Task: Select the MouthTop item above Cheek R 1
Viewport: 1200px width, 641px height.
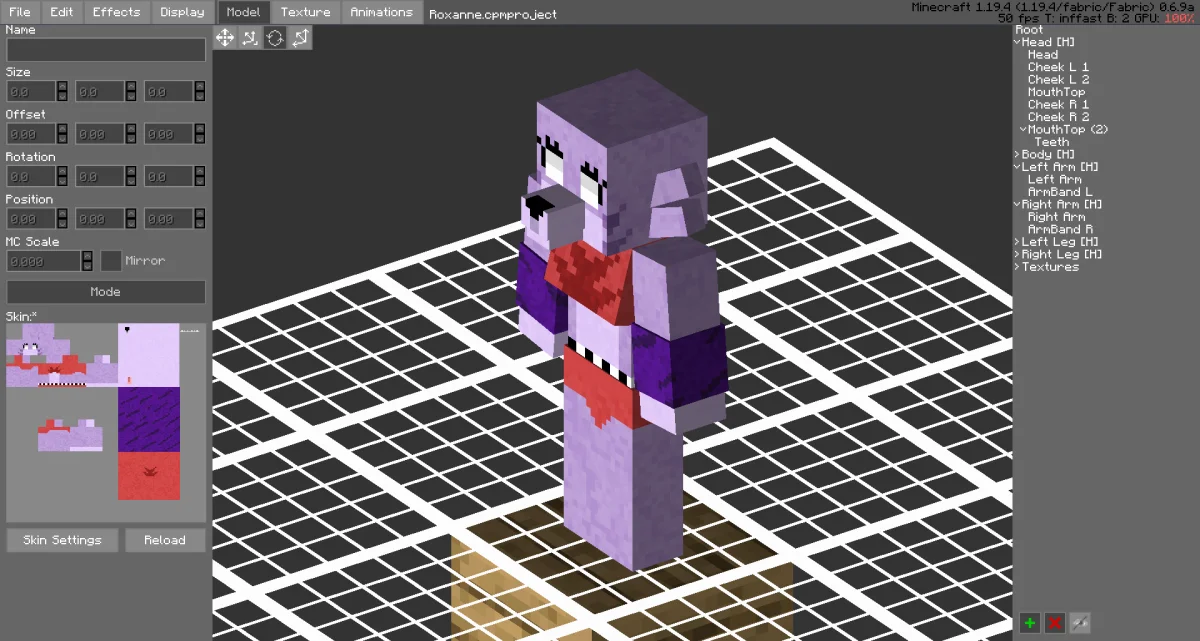Action: 1056,92
